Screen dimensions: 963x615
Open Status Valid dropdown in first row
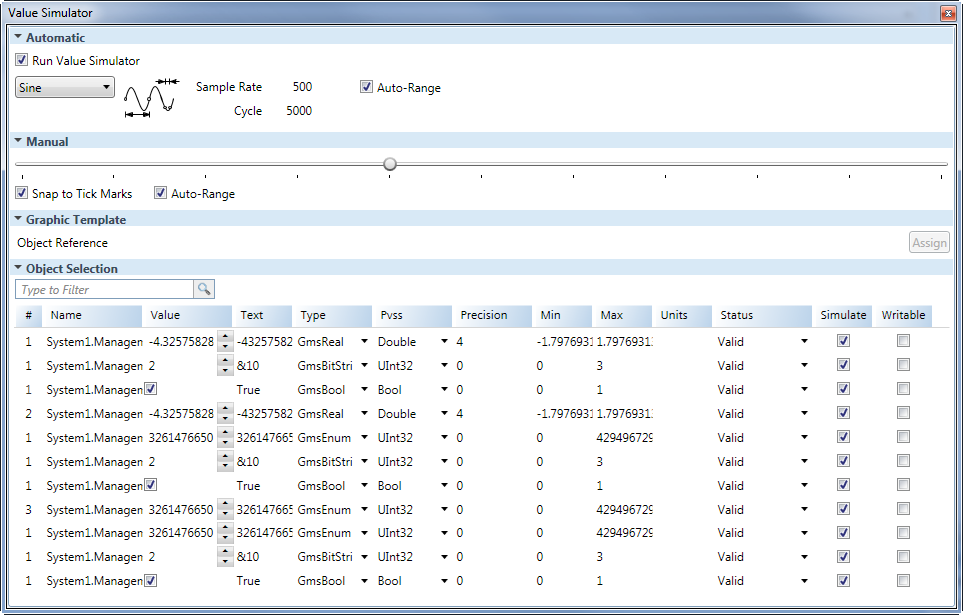(x=803, y=341)
